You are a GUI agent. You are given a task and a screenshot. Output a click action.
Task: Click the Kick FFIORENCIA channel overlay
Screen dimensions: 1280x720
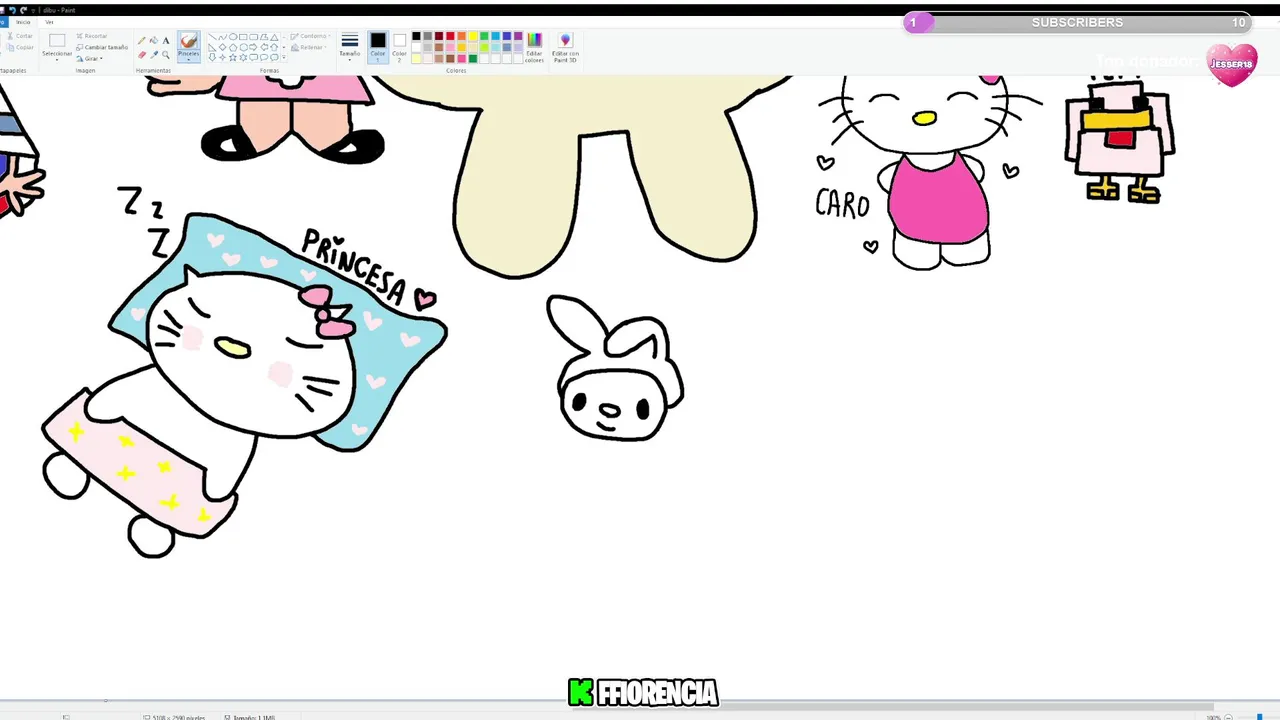point(643,692)
